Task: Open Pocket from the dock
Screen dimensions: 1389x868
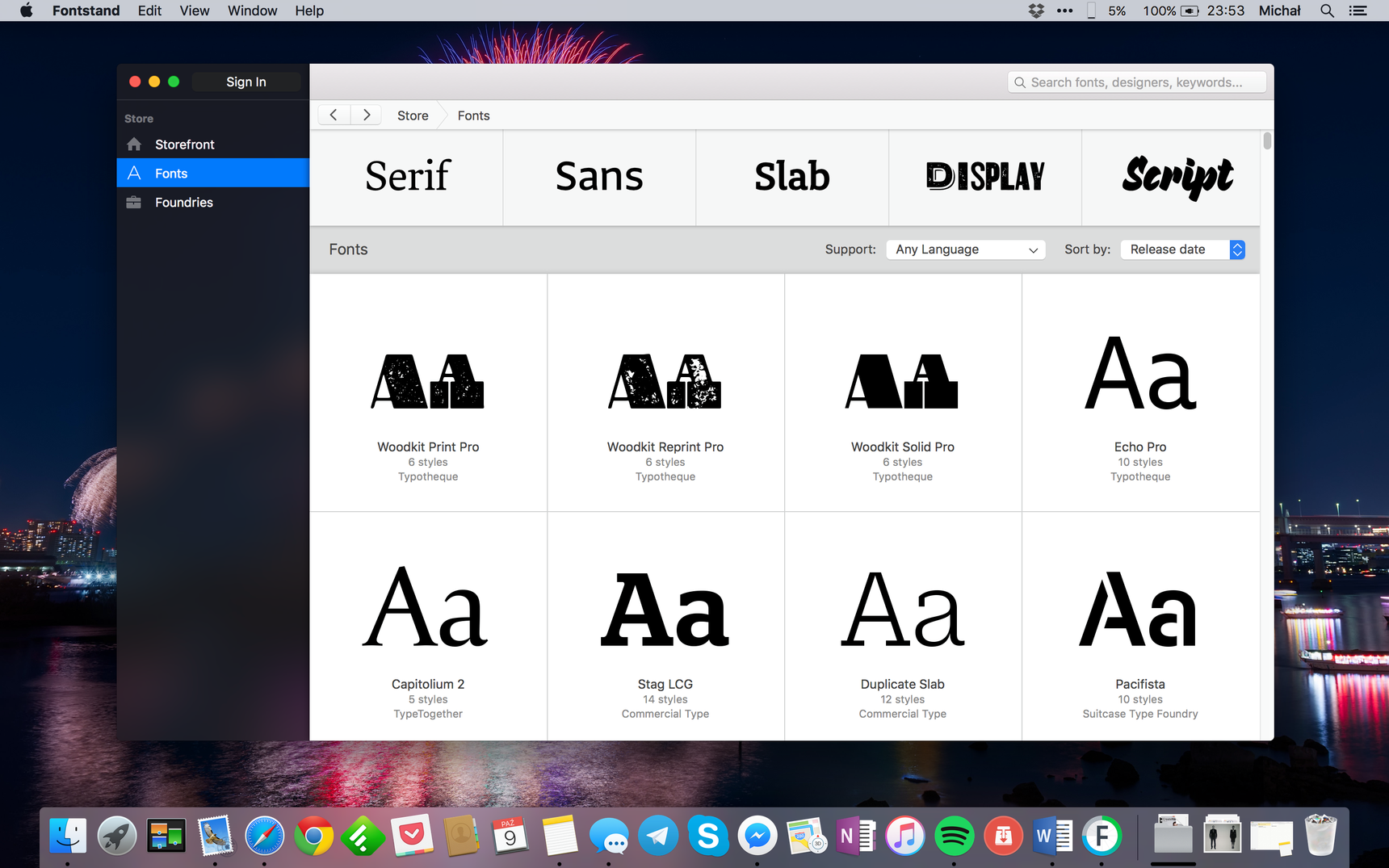Action: pos(412,836)
